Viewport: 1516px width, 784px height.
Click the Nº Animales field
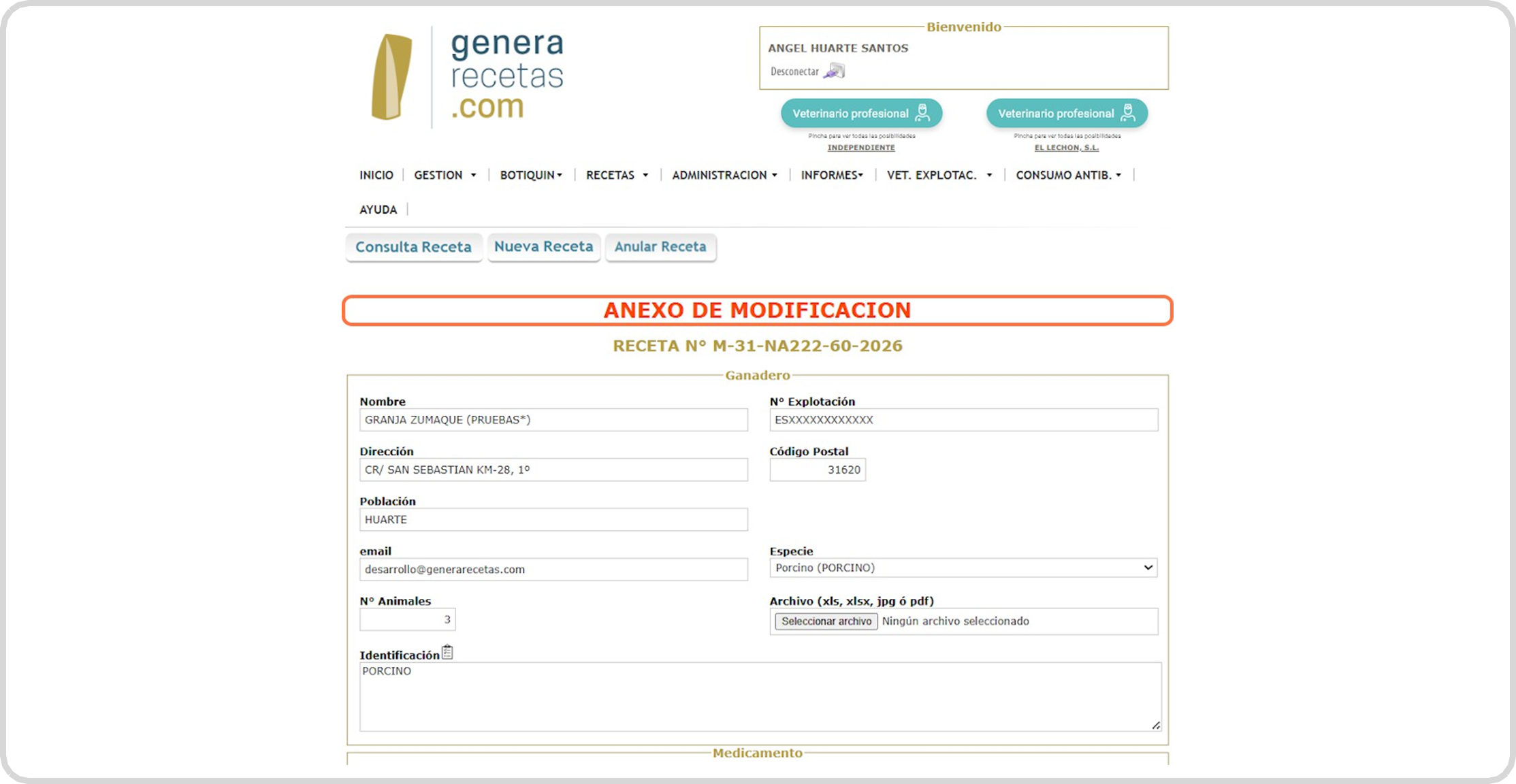407,619
